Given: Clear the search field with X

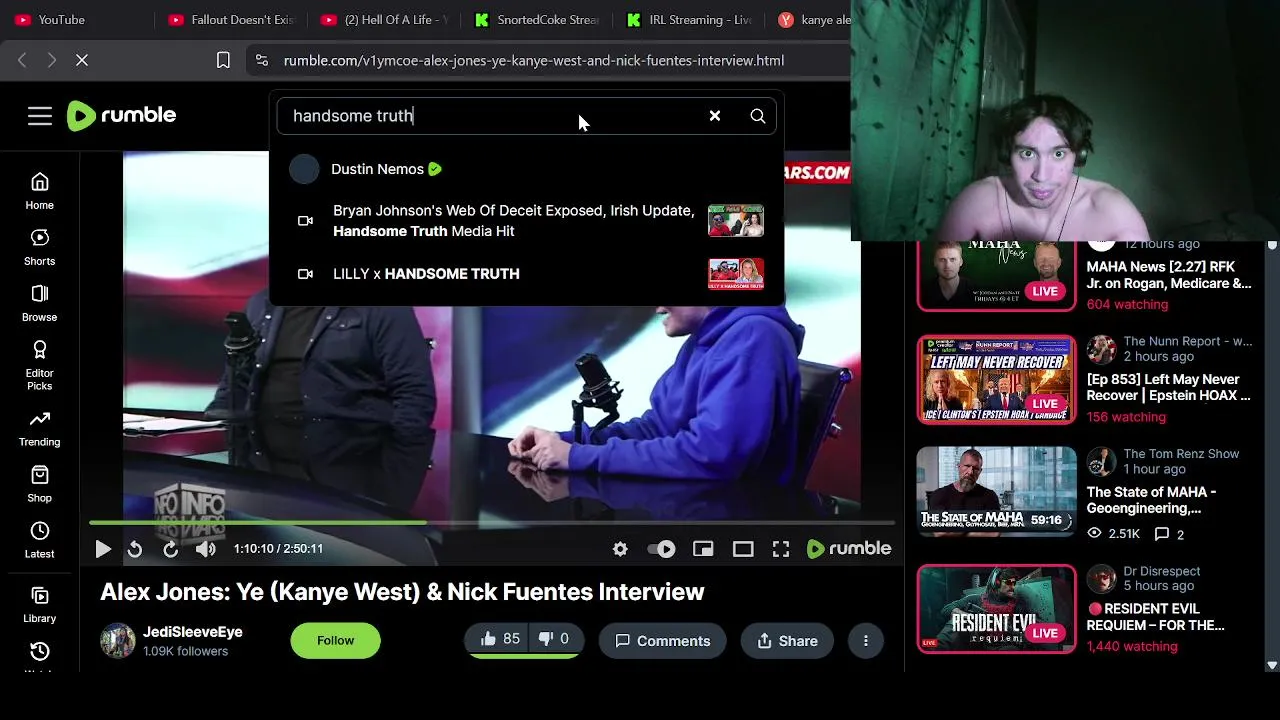Looking at the screenshot, I should click(x=715, y=116).
